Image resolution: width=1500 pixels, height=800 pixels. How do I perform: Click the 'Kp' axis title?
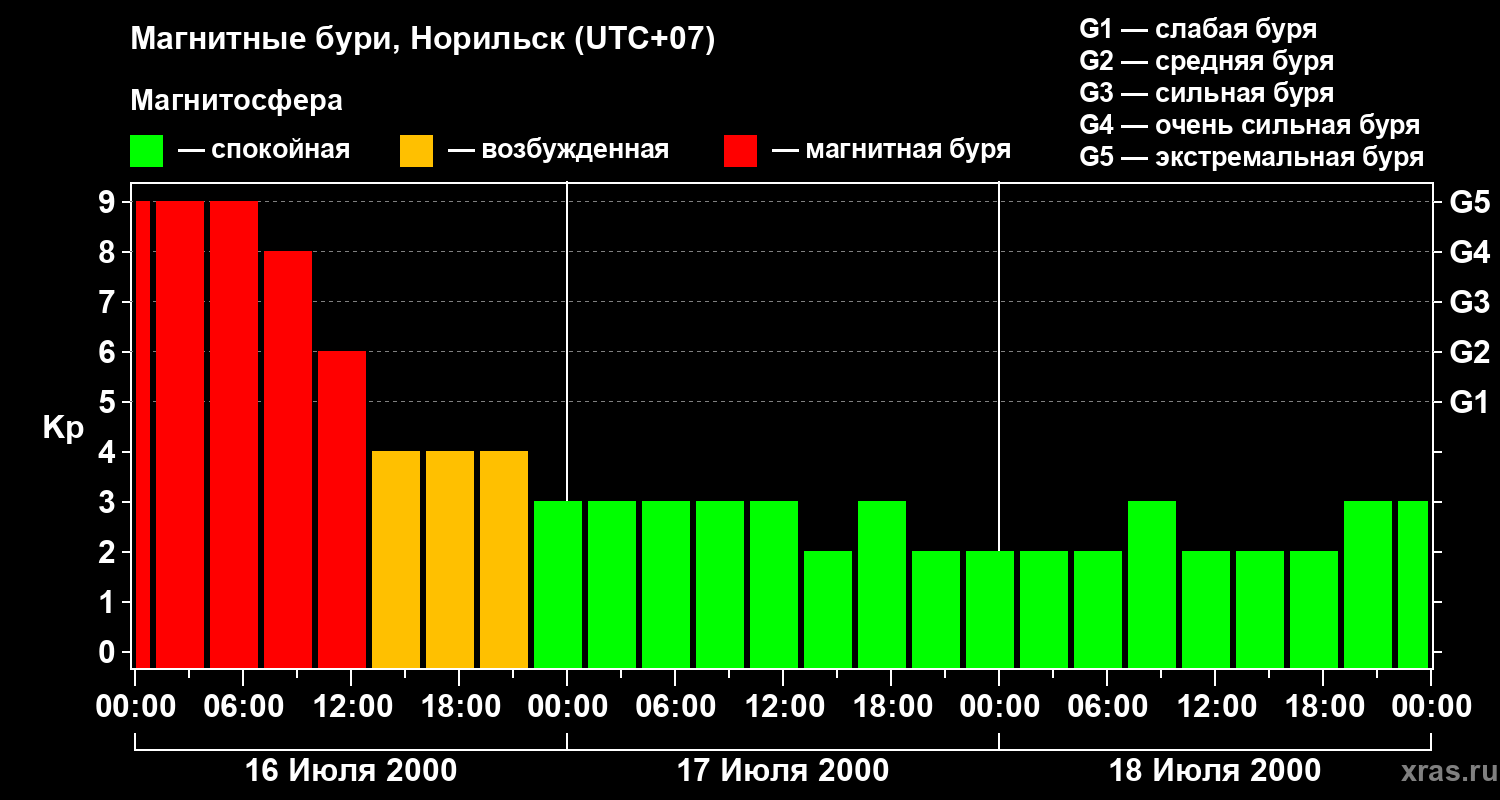(x=63, y=428)
